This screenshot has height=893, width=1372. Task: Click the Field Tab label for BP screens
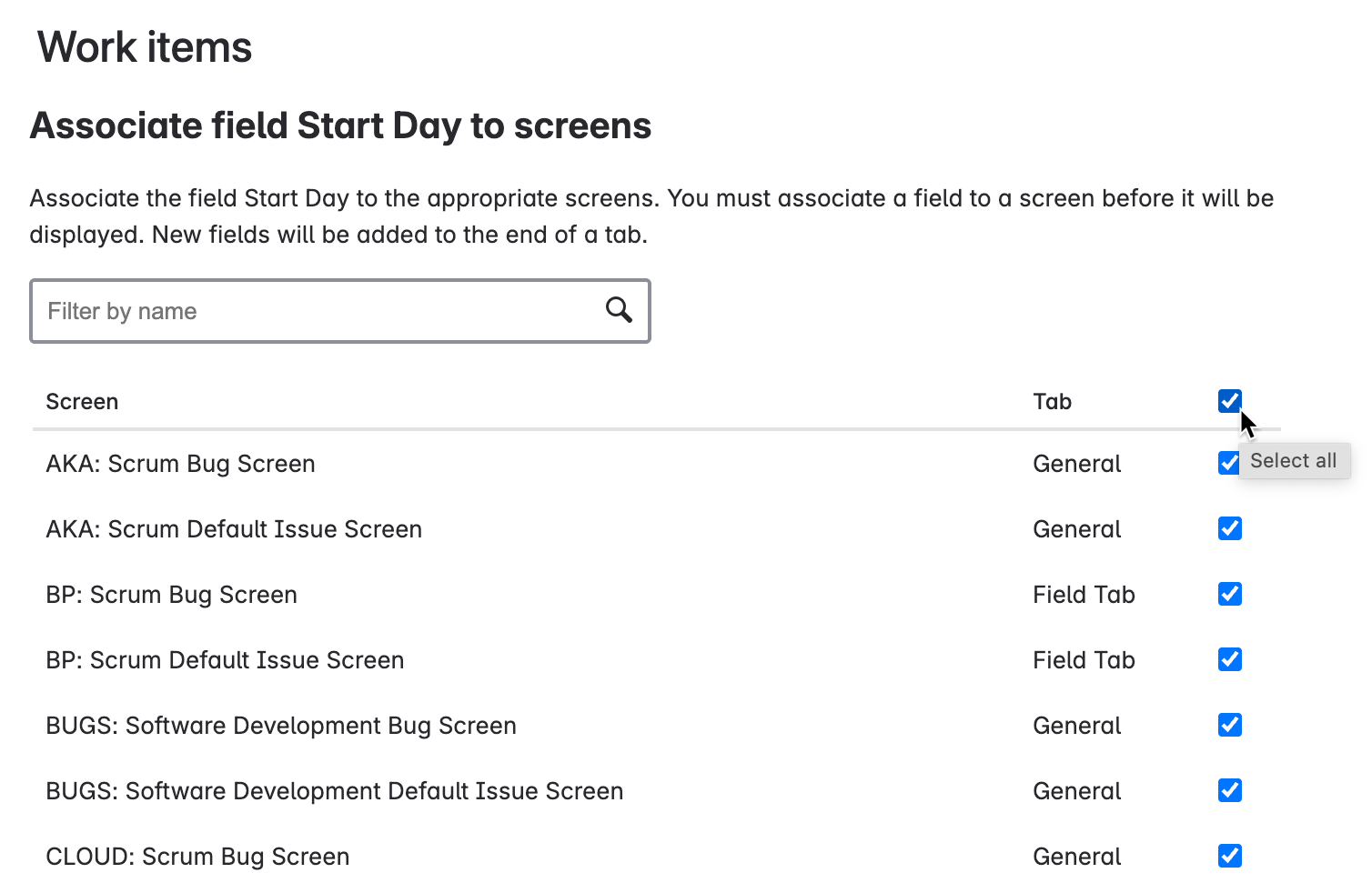click(x=1084, y=594)
